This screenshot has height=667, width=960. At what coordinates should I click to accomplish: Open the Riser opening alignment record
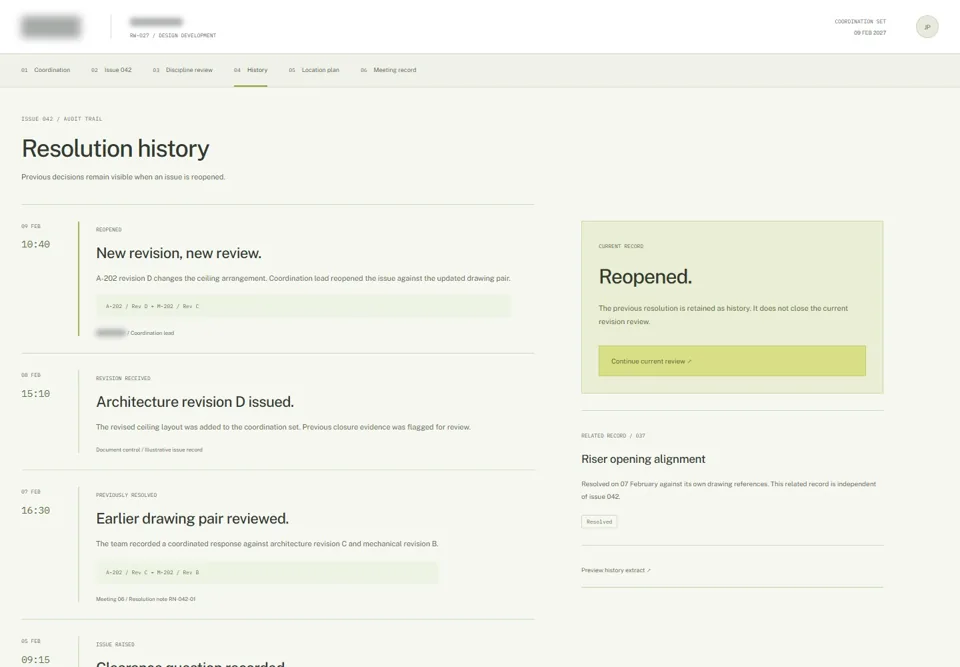643,459
